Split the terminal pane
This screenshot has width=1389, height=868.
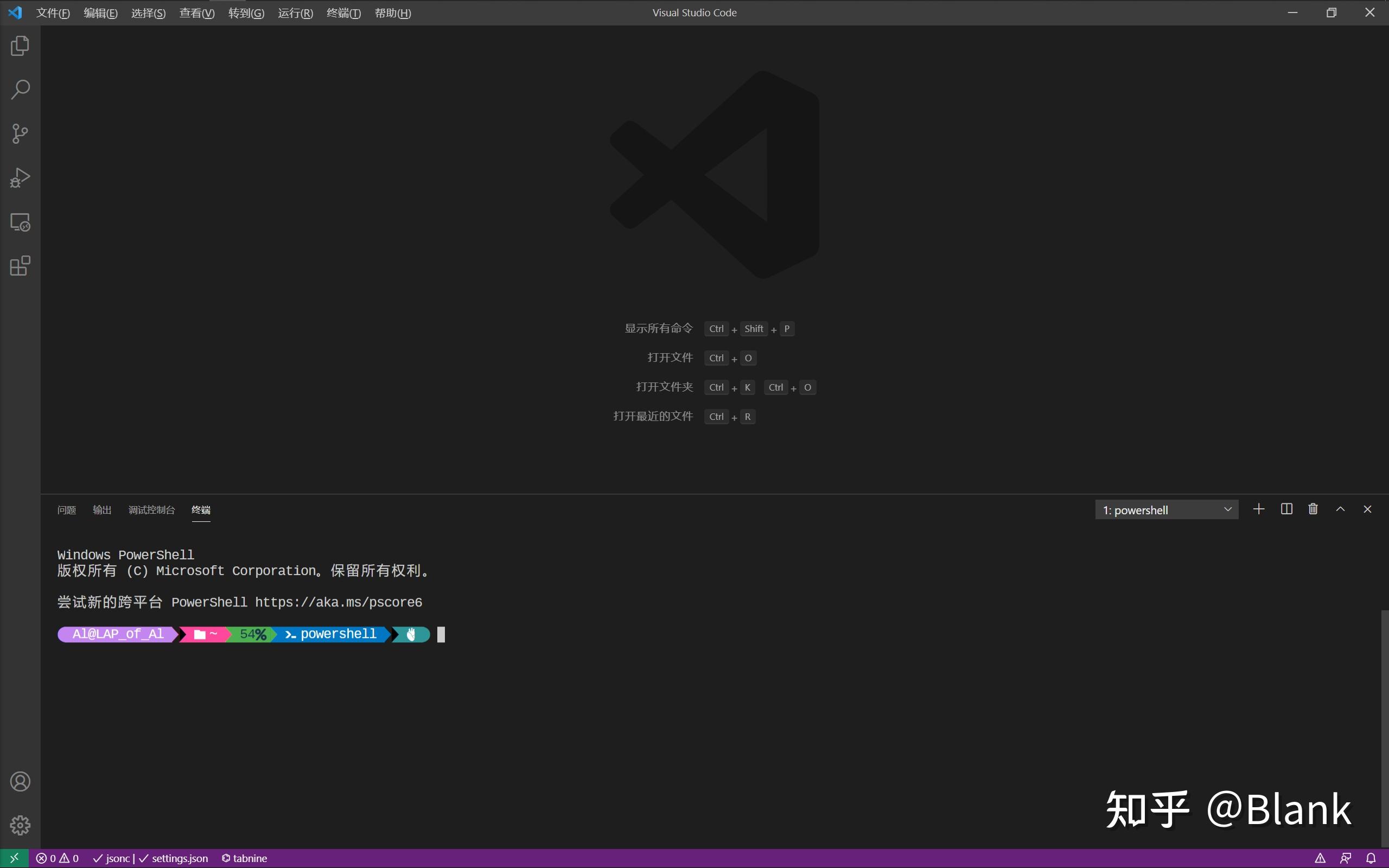tap(1286, 509)
